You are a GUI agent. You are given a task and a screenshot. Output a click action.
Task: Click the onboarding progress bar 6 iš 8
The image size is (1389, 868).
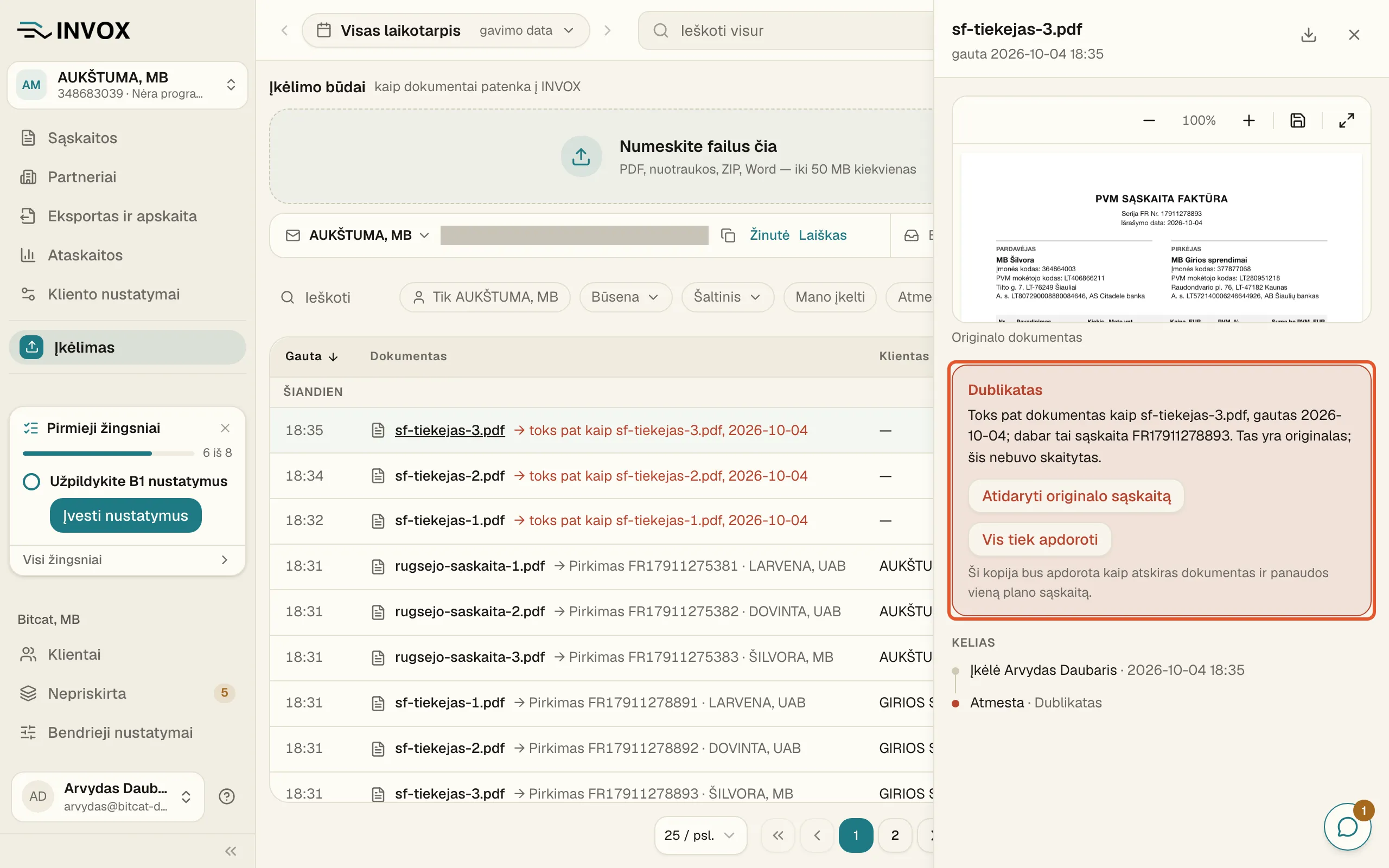click(109, 454)
